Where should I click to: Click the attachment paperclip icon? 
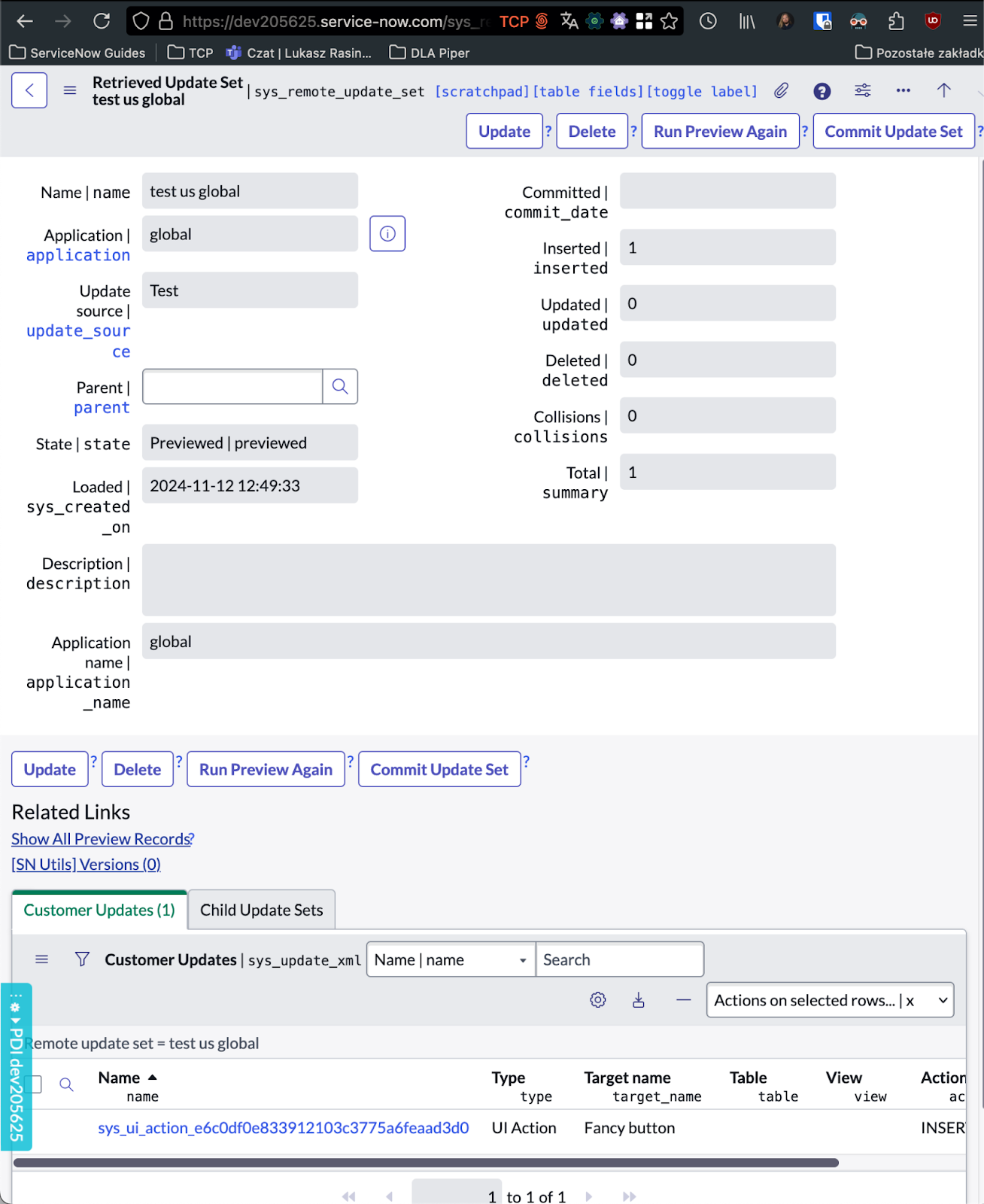pyautogui.click(x=782, y=91)
